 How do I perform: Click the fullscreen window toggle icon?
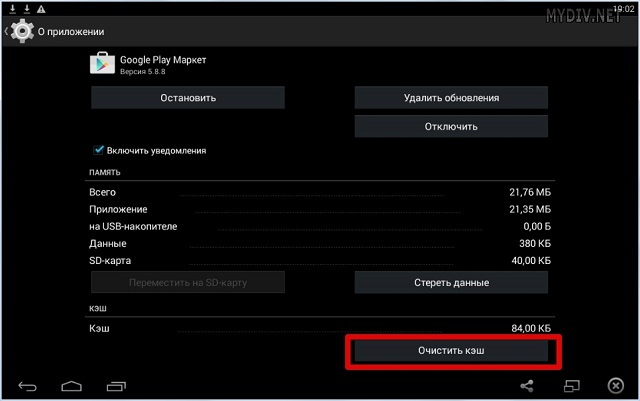(571, 386)
